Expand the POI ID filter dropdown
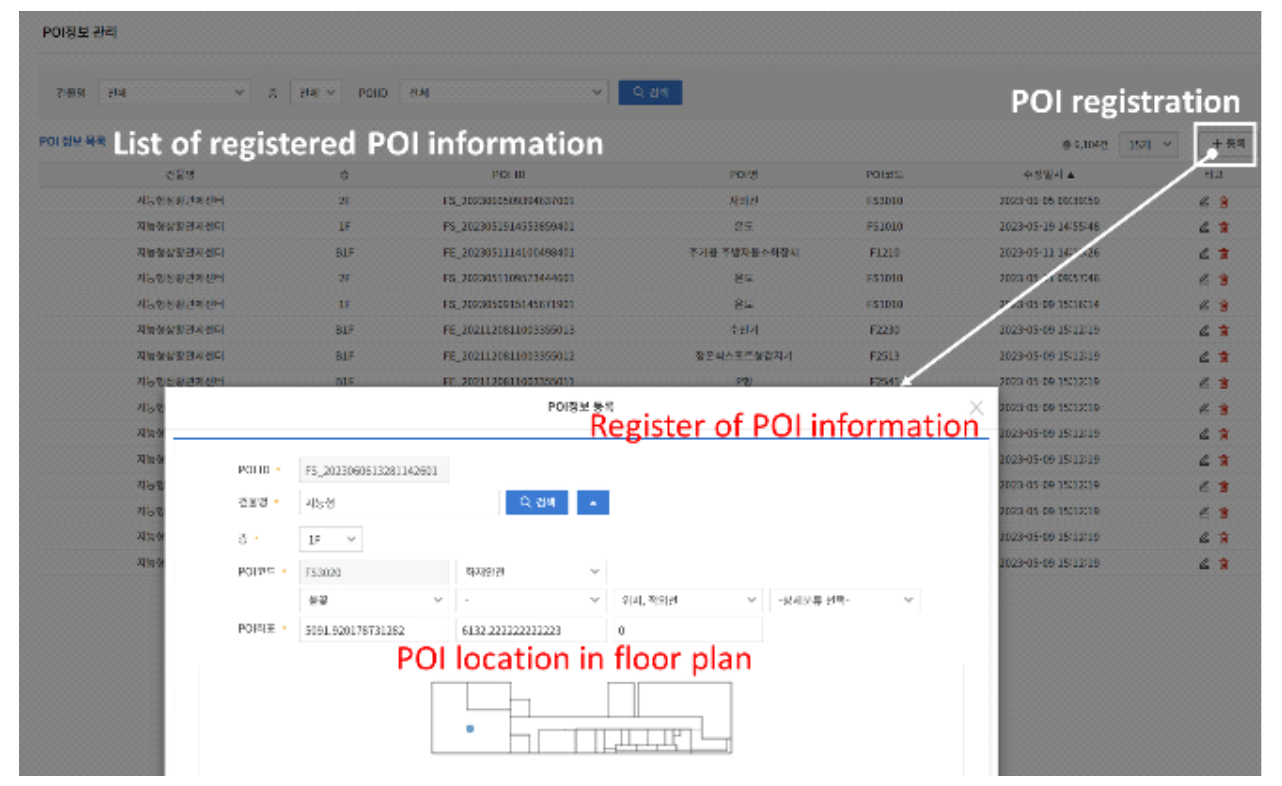This screenshot has height=786, width=1282. [503, 93]
